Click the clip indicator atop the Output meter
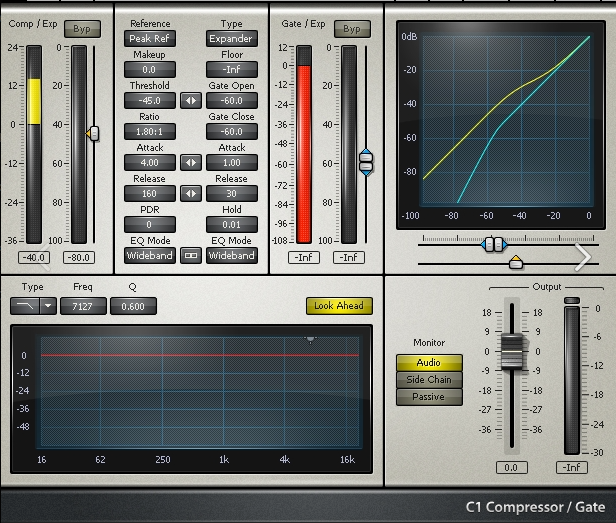The width and height of the screenshot is (616, 523). (x=572, y=301)
